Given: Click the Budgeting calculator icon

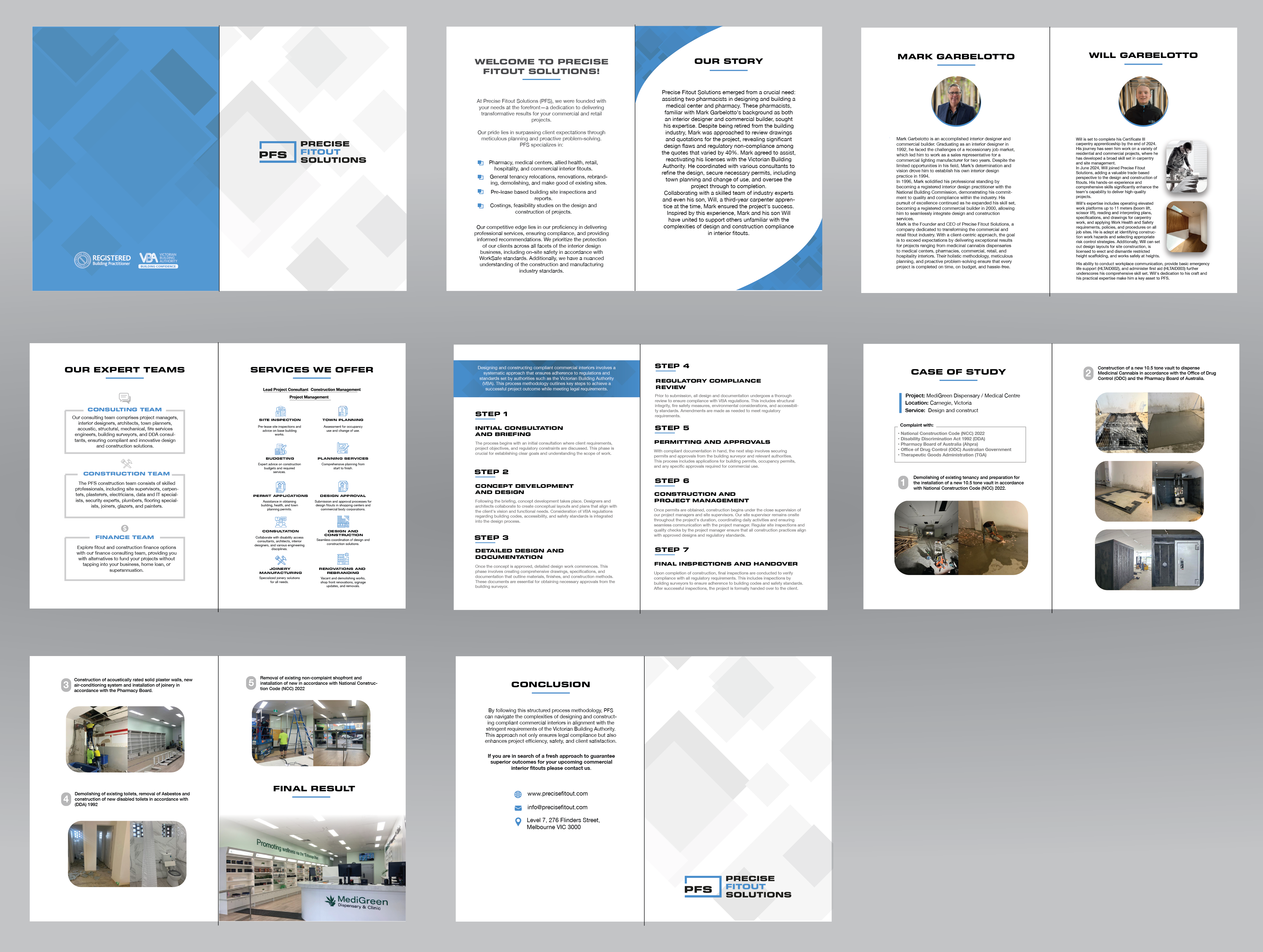Looking at the screenshot, I should 280,450.
